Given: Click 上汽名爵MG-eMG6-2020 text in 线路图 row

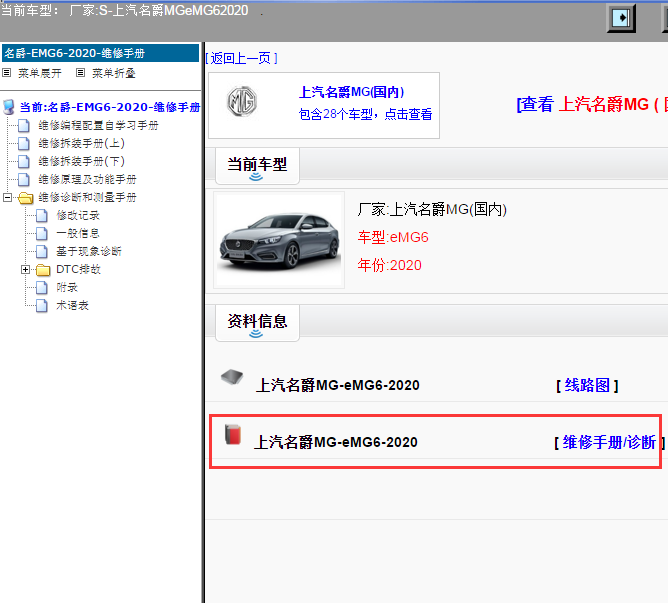Looking at the screenshot, I should coord(337,385).
